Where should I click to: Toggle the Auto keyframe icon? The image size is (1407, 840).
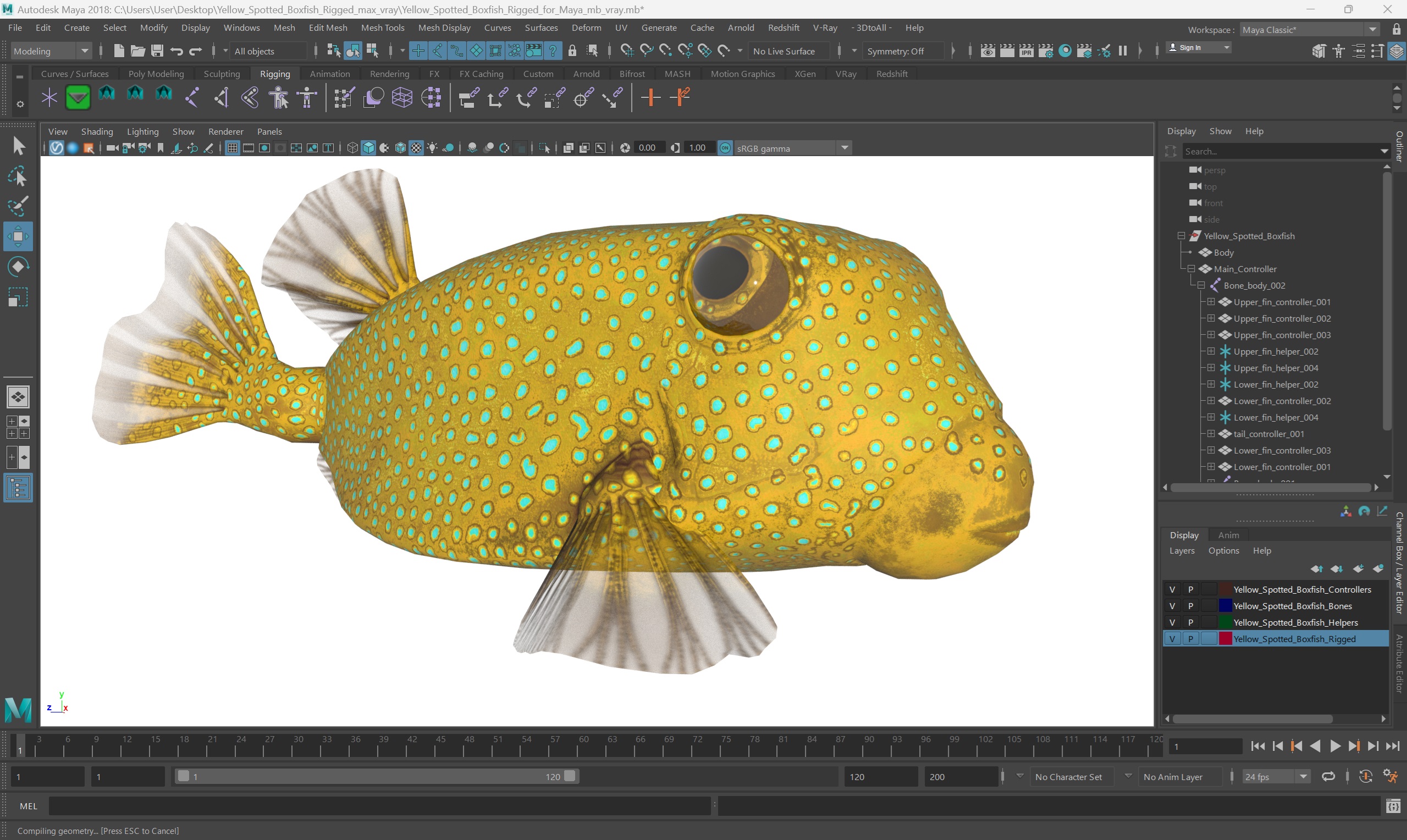click(x=1366, y=777)
